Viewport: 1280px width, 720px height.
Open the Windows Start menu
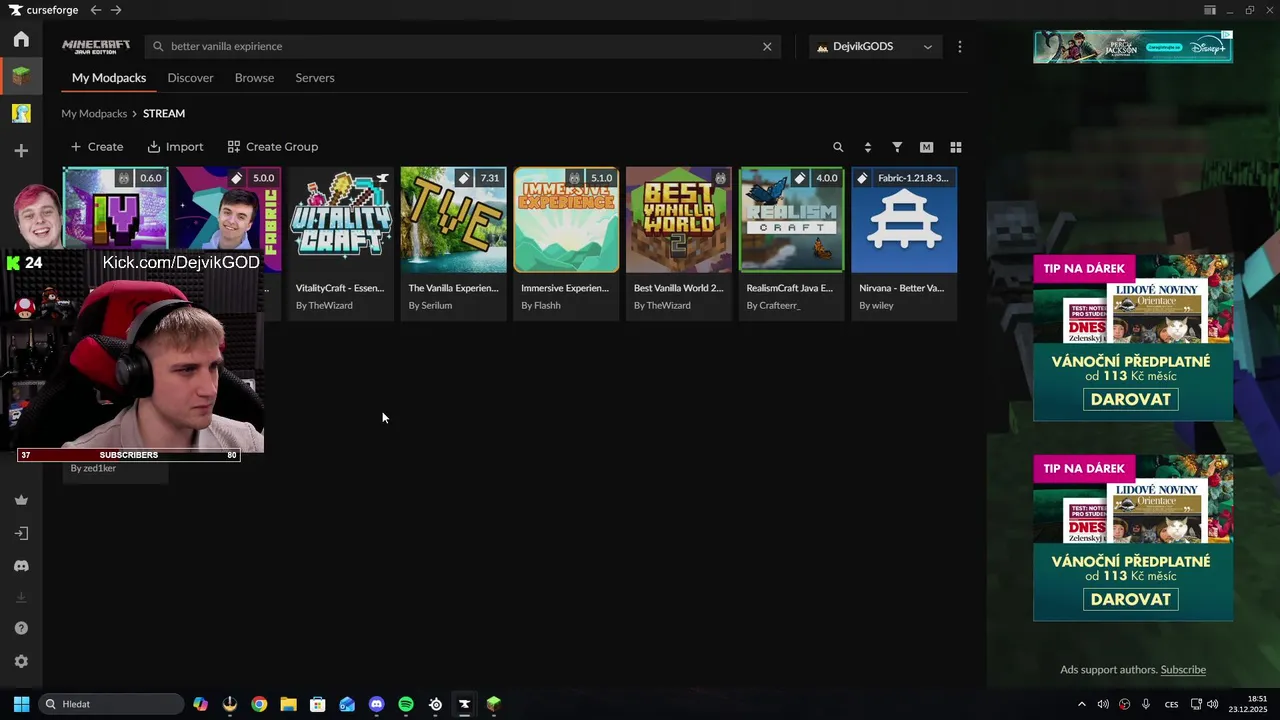(21, 704)
